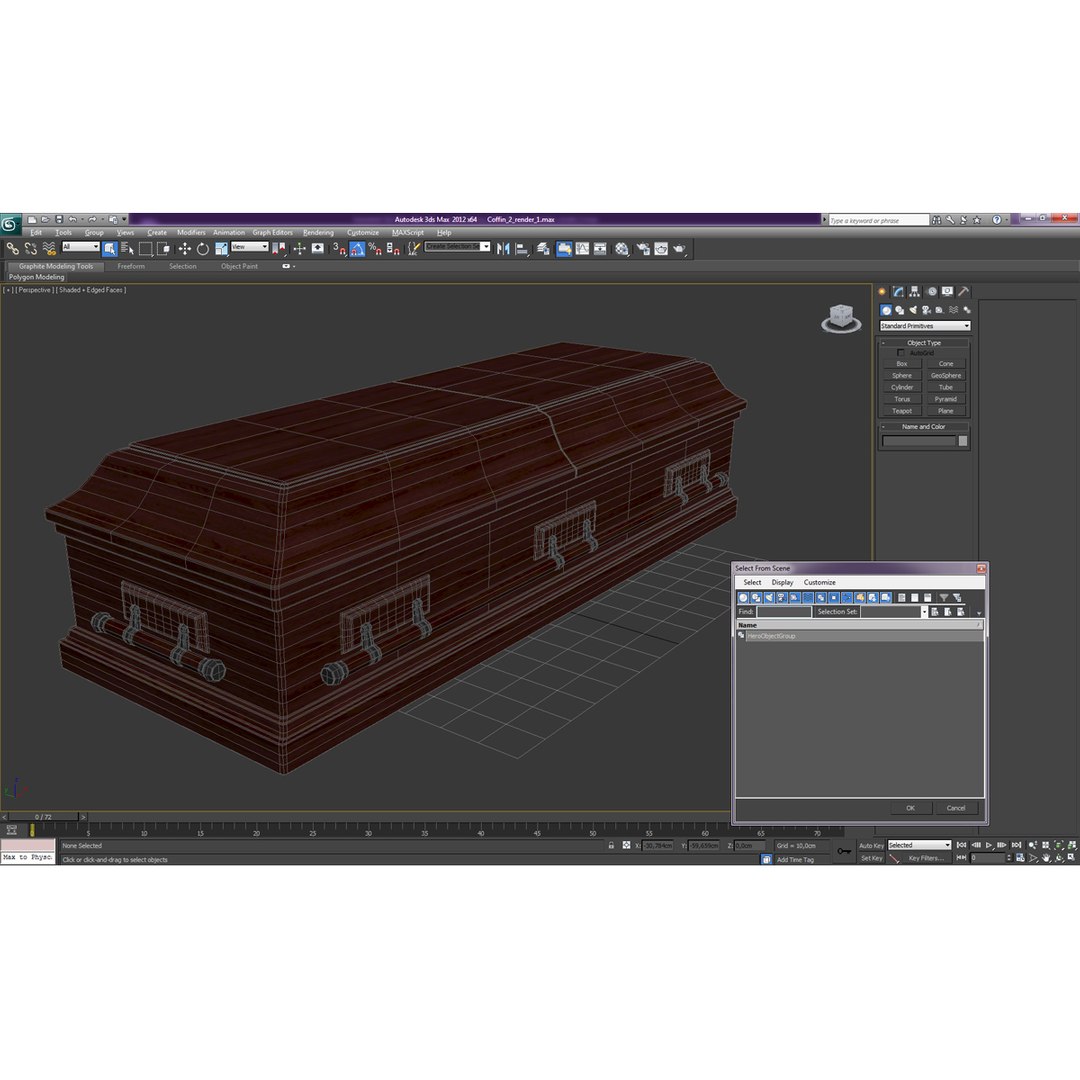Collapse the Object Type rollout
Viewport: 1080px width, 1080px height.
coord(924,342)
